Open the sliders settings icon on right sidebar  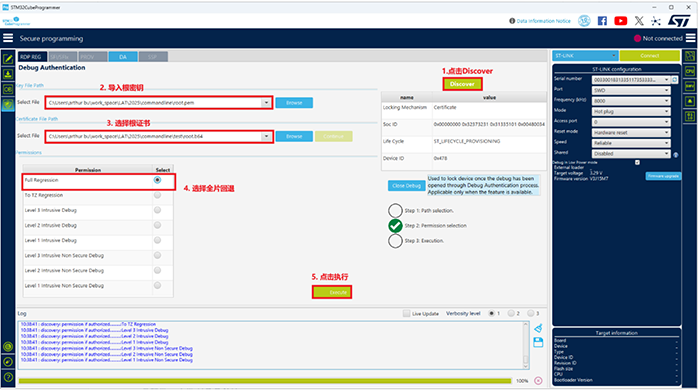tap(690, 116)
